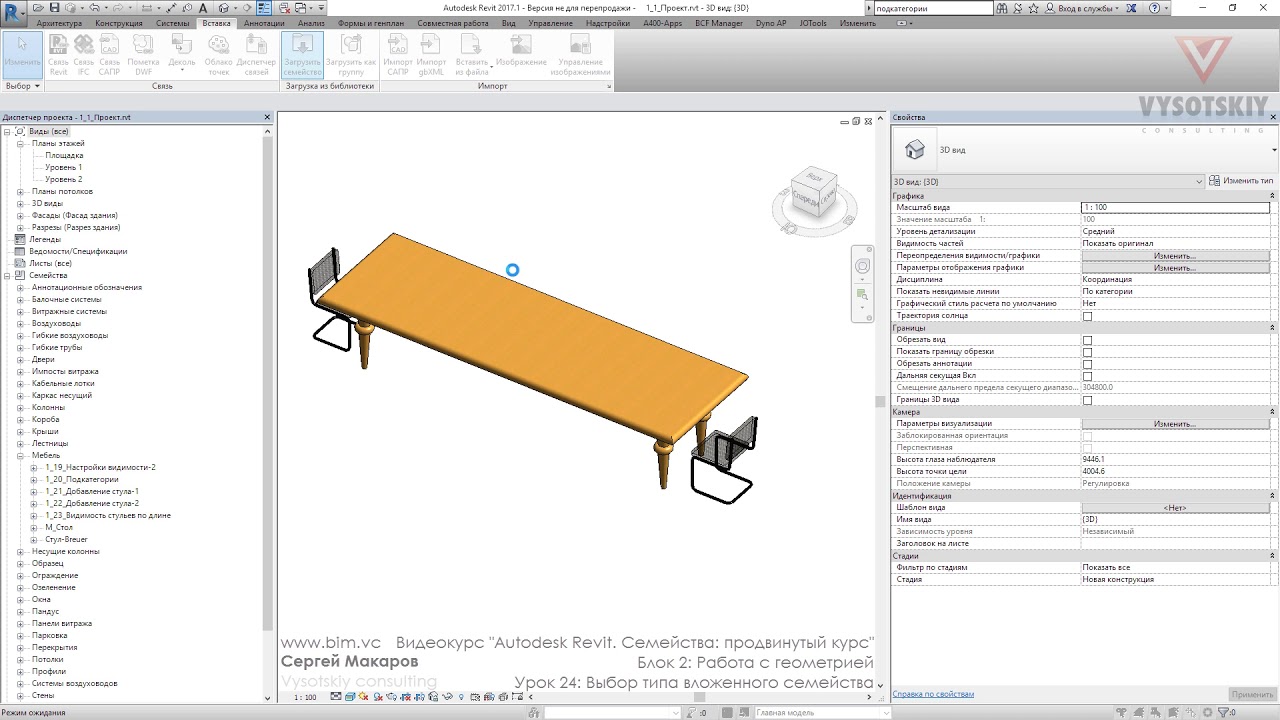The height and width of the screenshot is (720, 1280).
Task: Expand the Планы потолков tree node
Action: (21, 191)
